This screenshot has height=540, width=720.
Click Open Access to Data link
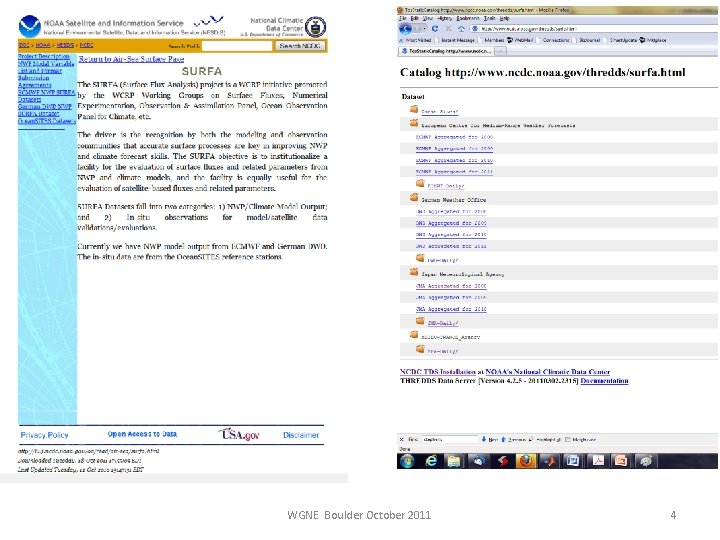click(142, 434)
